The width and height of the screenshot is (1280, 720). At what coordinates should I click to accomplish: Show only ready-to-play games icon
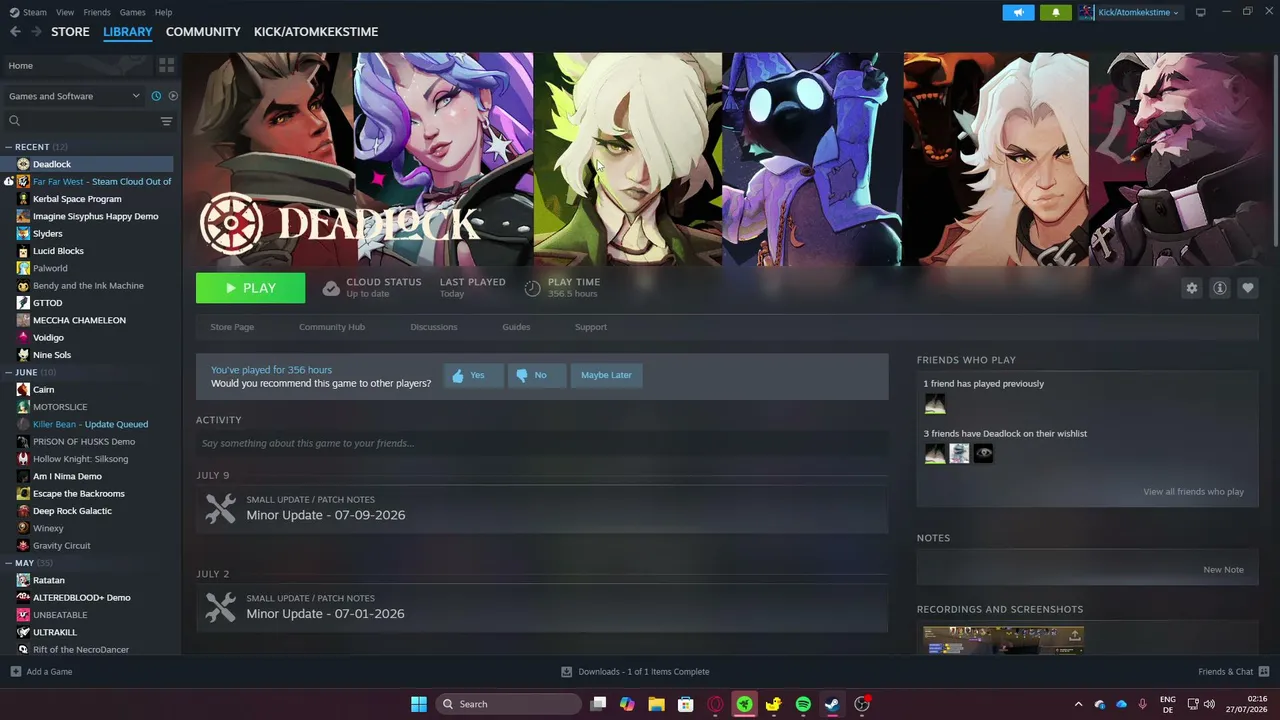coord(173,96)
